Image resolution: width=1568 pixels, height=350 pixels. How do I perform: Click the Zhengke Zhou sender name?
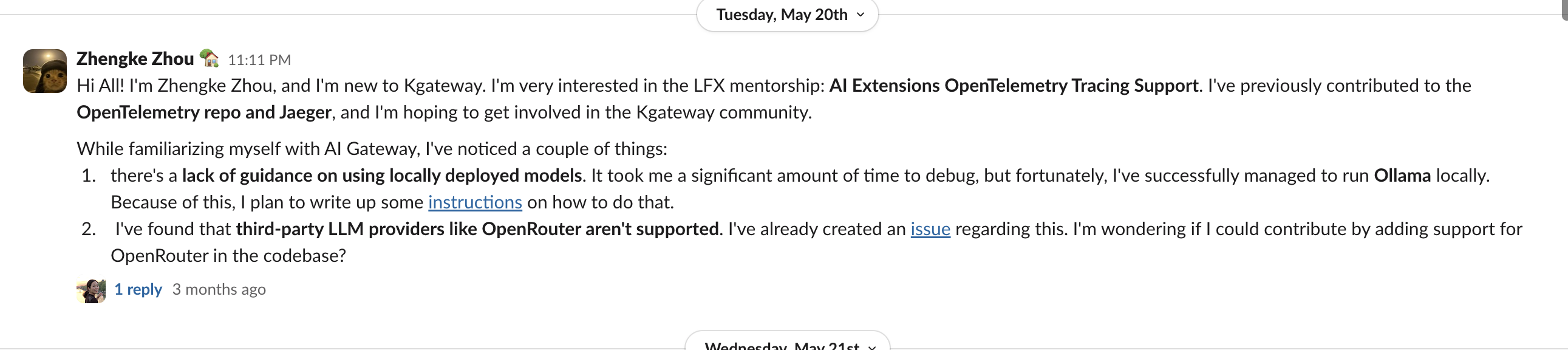click(x=135, y=59)
